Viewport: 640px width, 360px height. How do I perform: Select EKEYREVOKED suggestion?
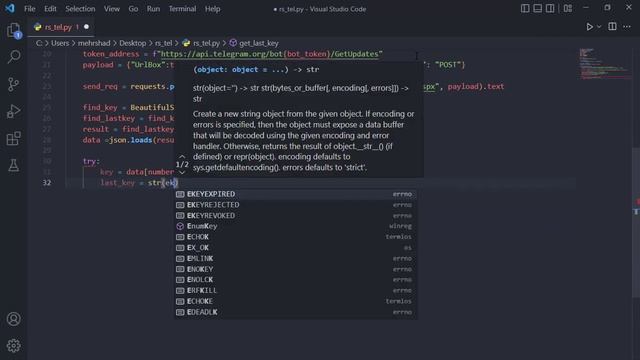[x=296, y=216]
